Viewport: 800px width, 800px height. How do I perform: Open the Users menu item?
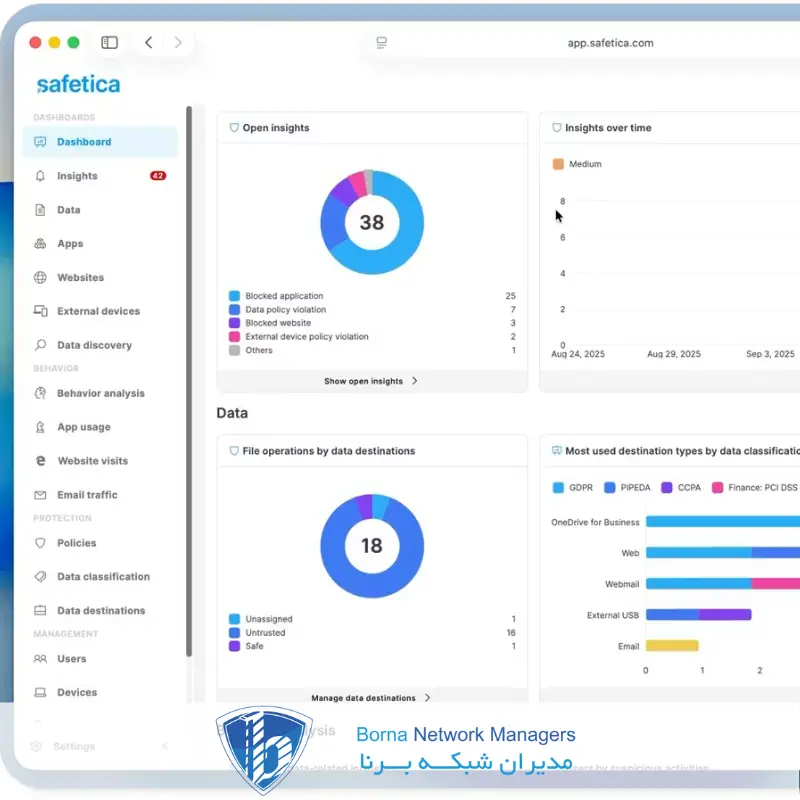tap(71, 659)
